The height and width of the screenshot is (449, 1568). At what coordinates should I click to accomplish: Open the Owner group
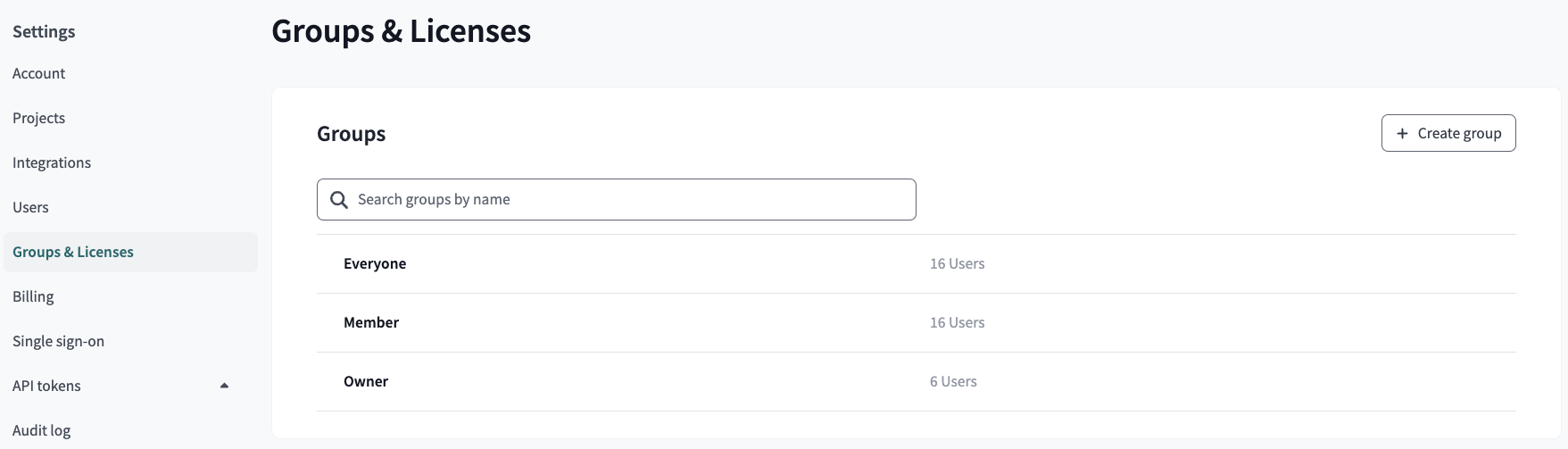pos(366,382)
